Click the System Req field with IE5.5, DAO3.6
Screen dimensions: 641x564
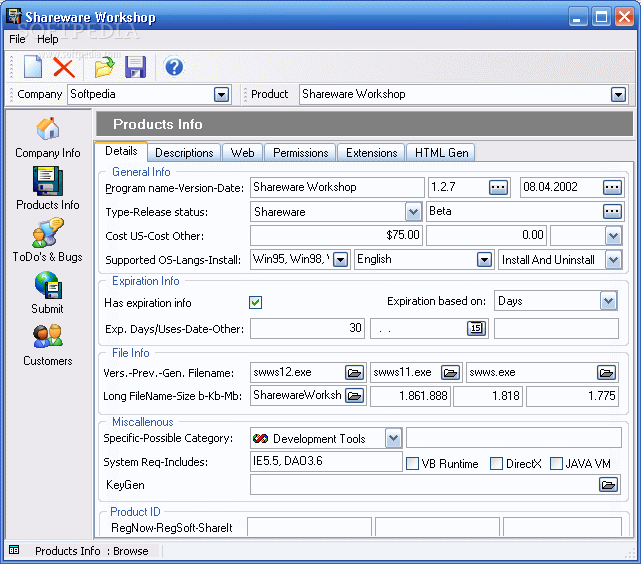(326, 461)
